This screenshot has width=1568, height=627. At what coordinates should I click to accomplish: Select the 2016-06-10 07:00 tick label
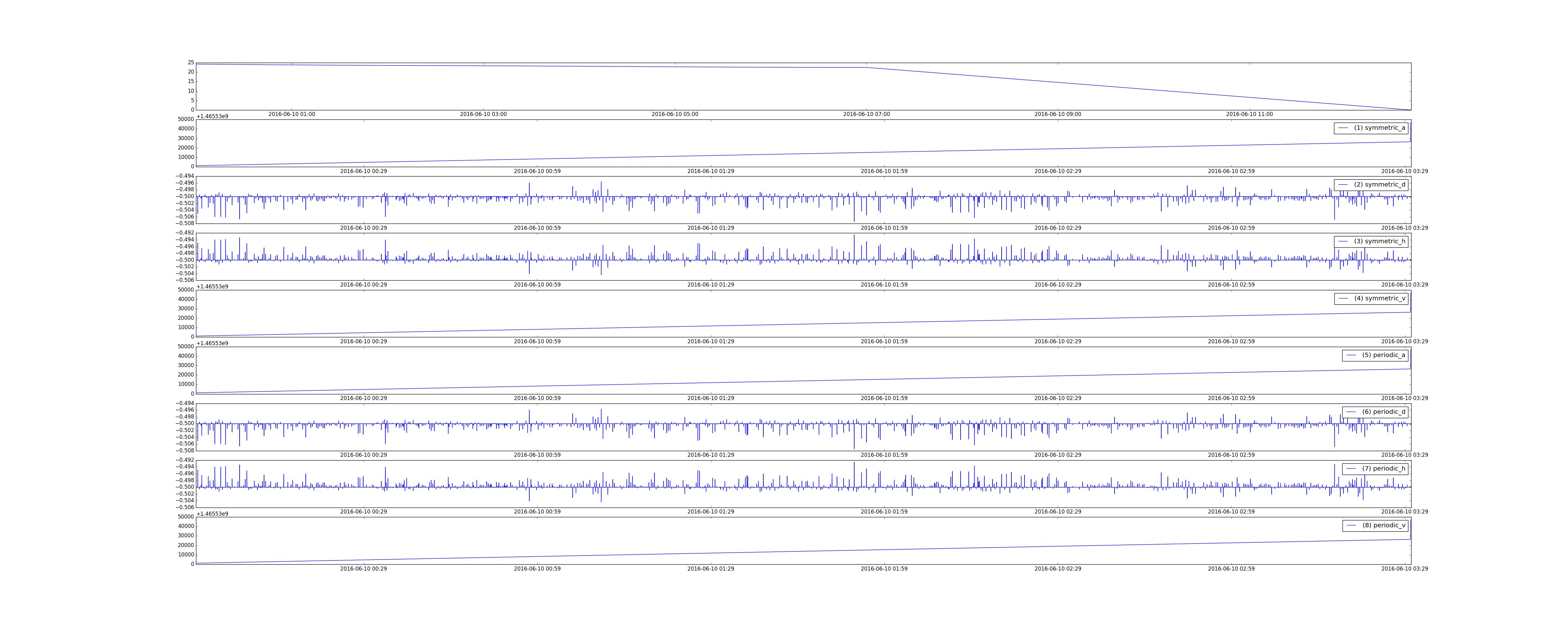[866, 114]
